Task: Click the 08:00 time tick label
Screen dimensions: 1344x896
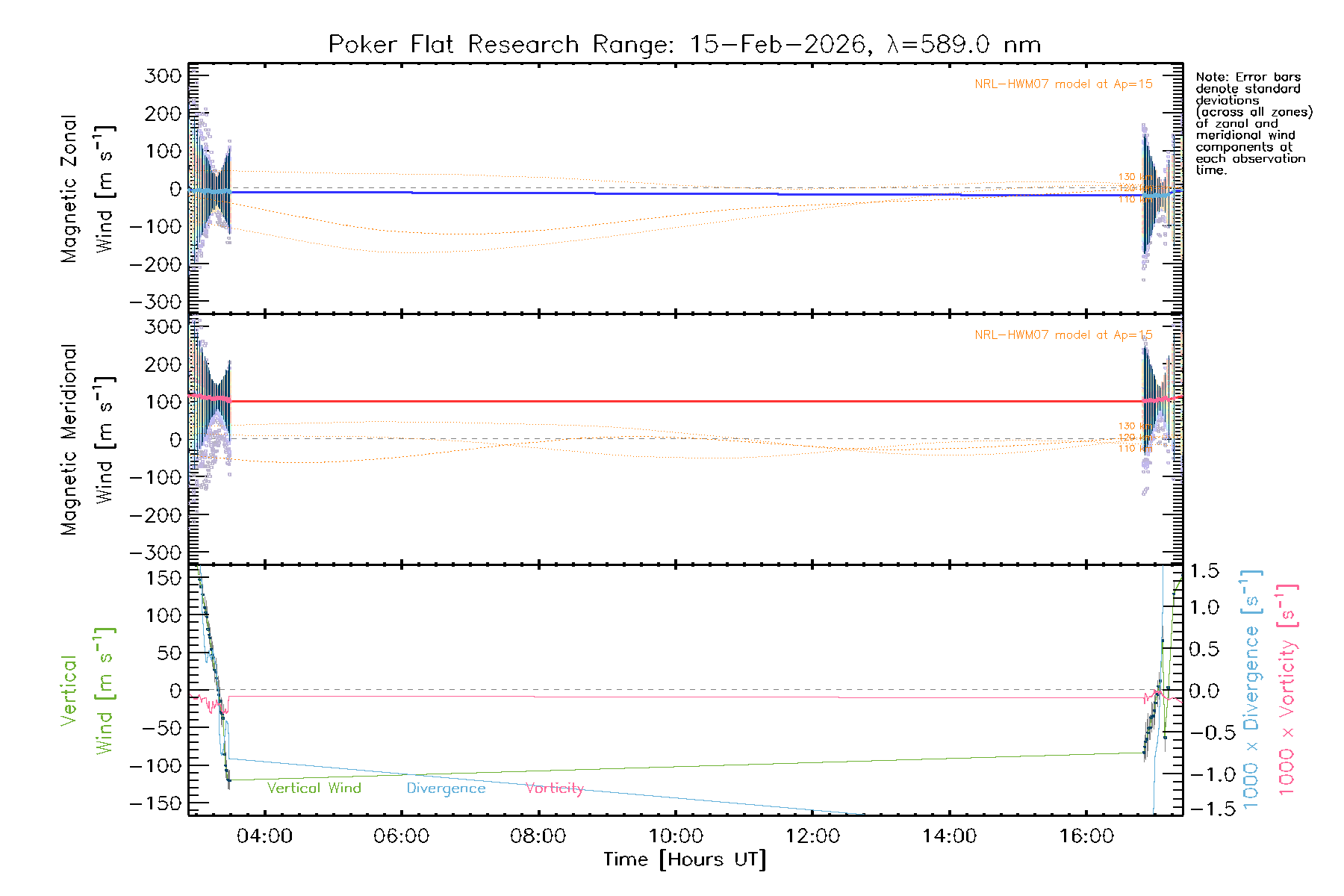Action: 538,836
